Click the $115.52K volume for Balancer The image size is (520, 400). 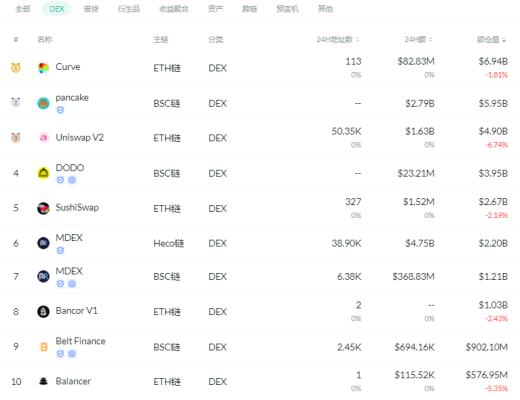pos(414,375)
